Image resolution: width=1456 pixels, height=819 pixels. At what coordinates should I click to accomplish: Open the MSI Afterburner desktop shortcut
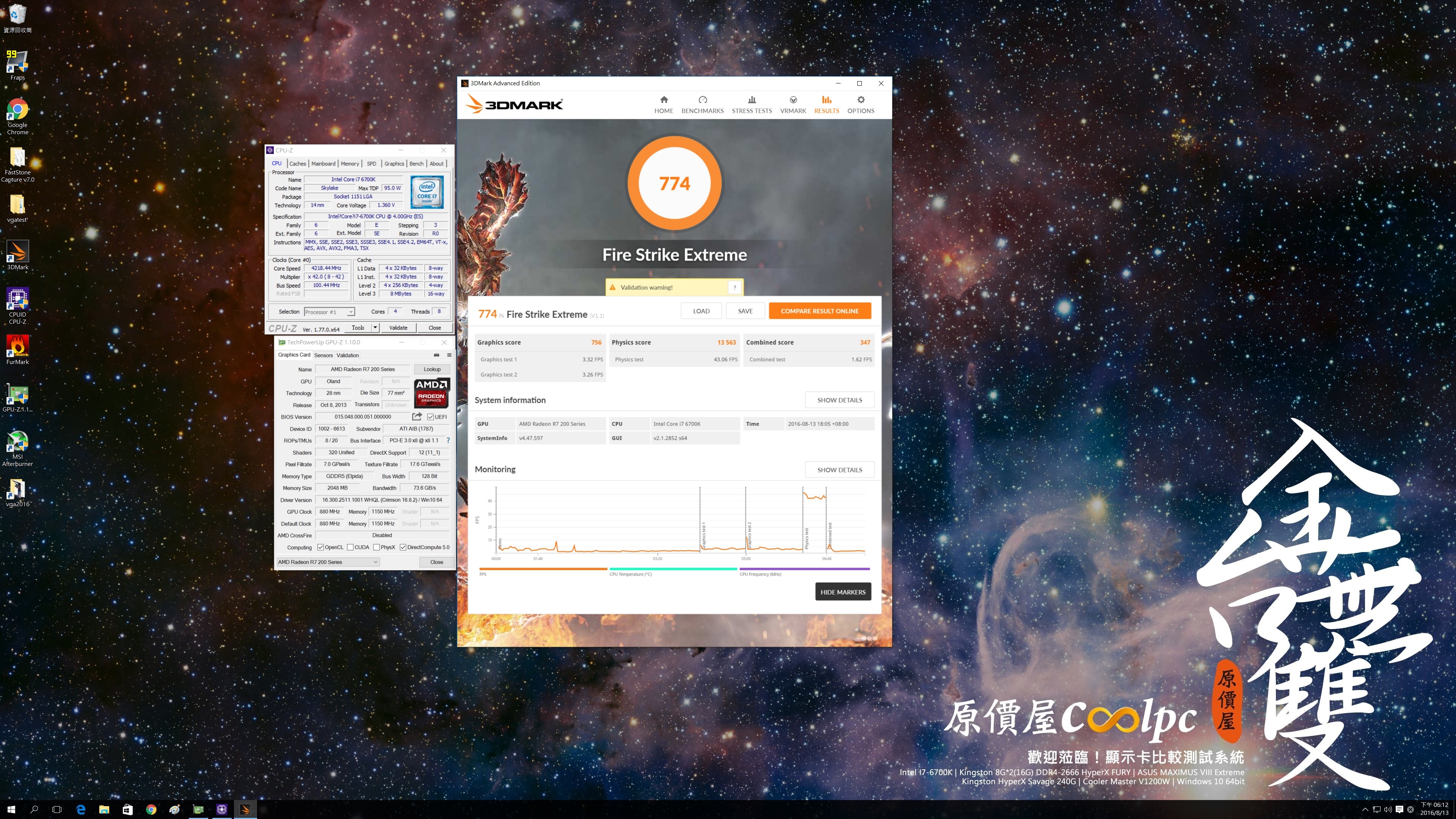17,448
